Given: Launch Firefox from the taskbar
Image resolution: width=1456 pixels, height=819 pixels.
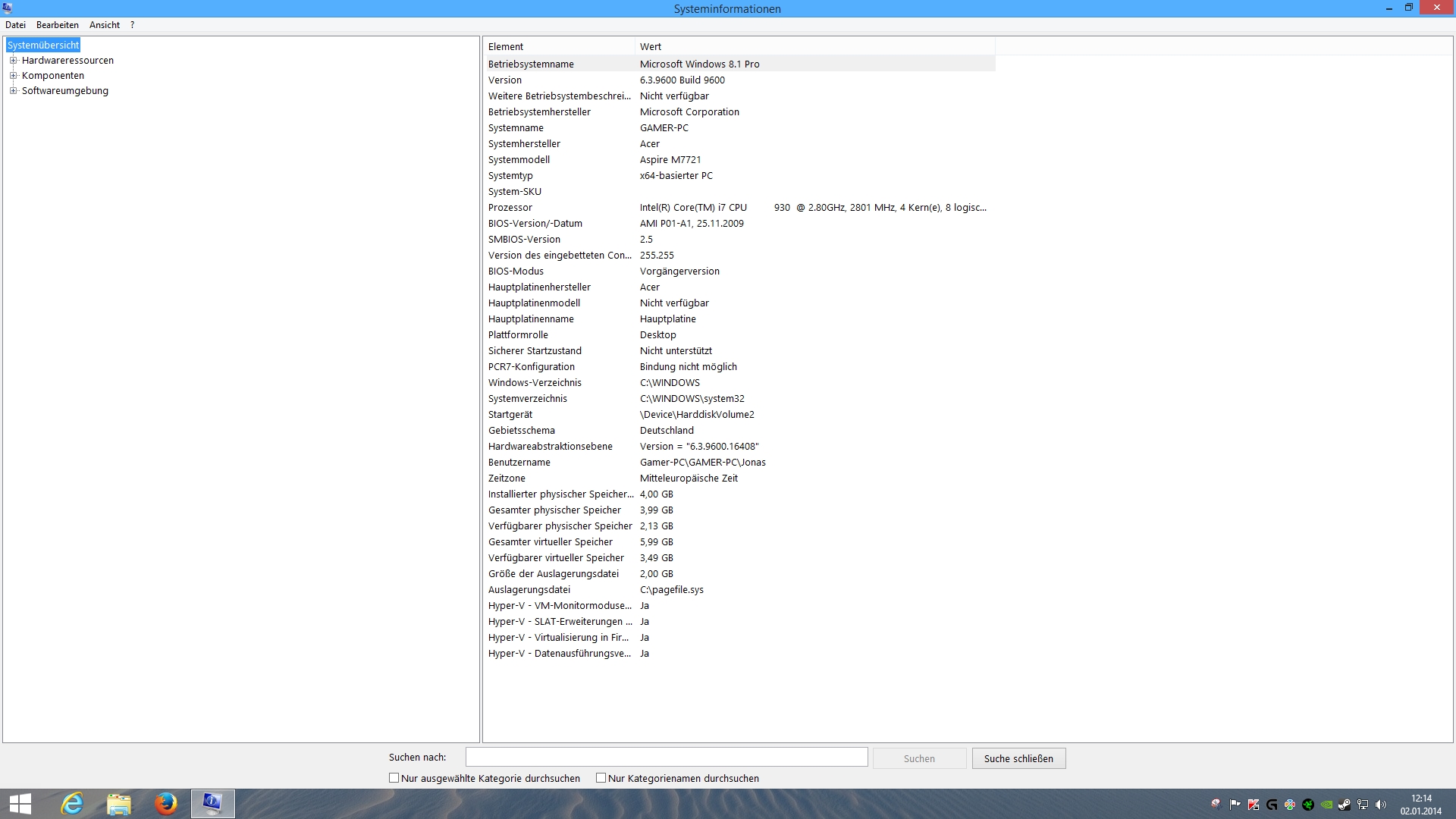Looking at the screenshot, I should point(165,804).
